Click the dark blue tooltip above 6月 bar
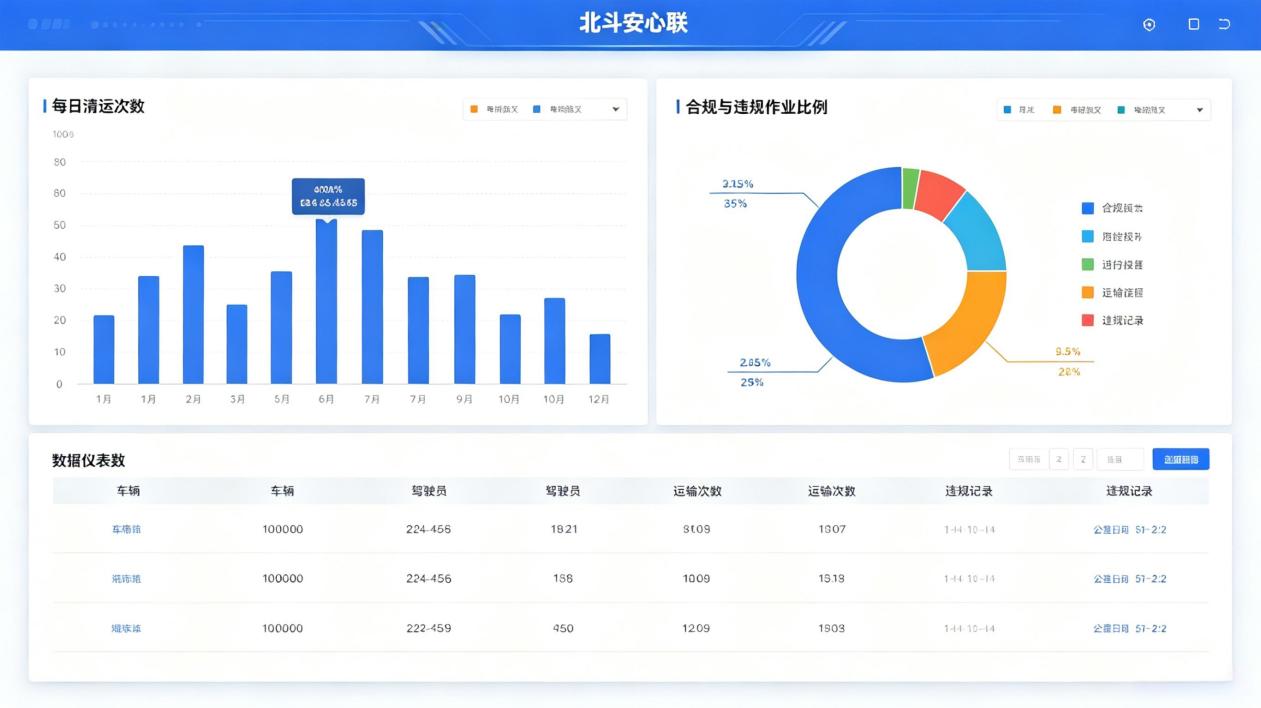The image size is (1261, 708). click(x=328, y=196)
